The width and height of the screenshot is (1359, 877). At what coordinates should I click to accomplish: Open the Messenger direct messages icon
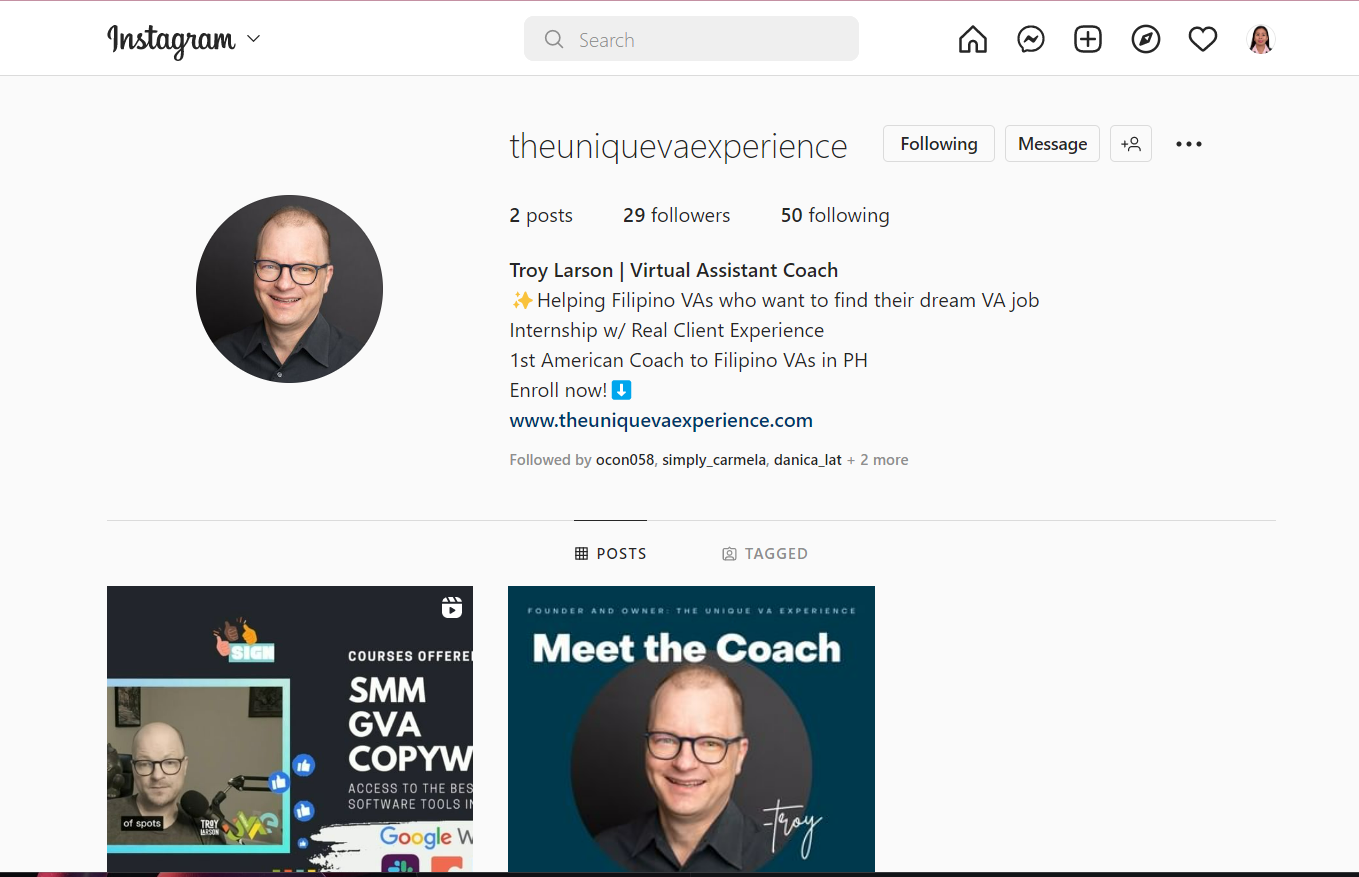1030,40
